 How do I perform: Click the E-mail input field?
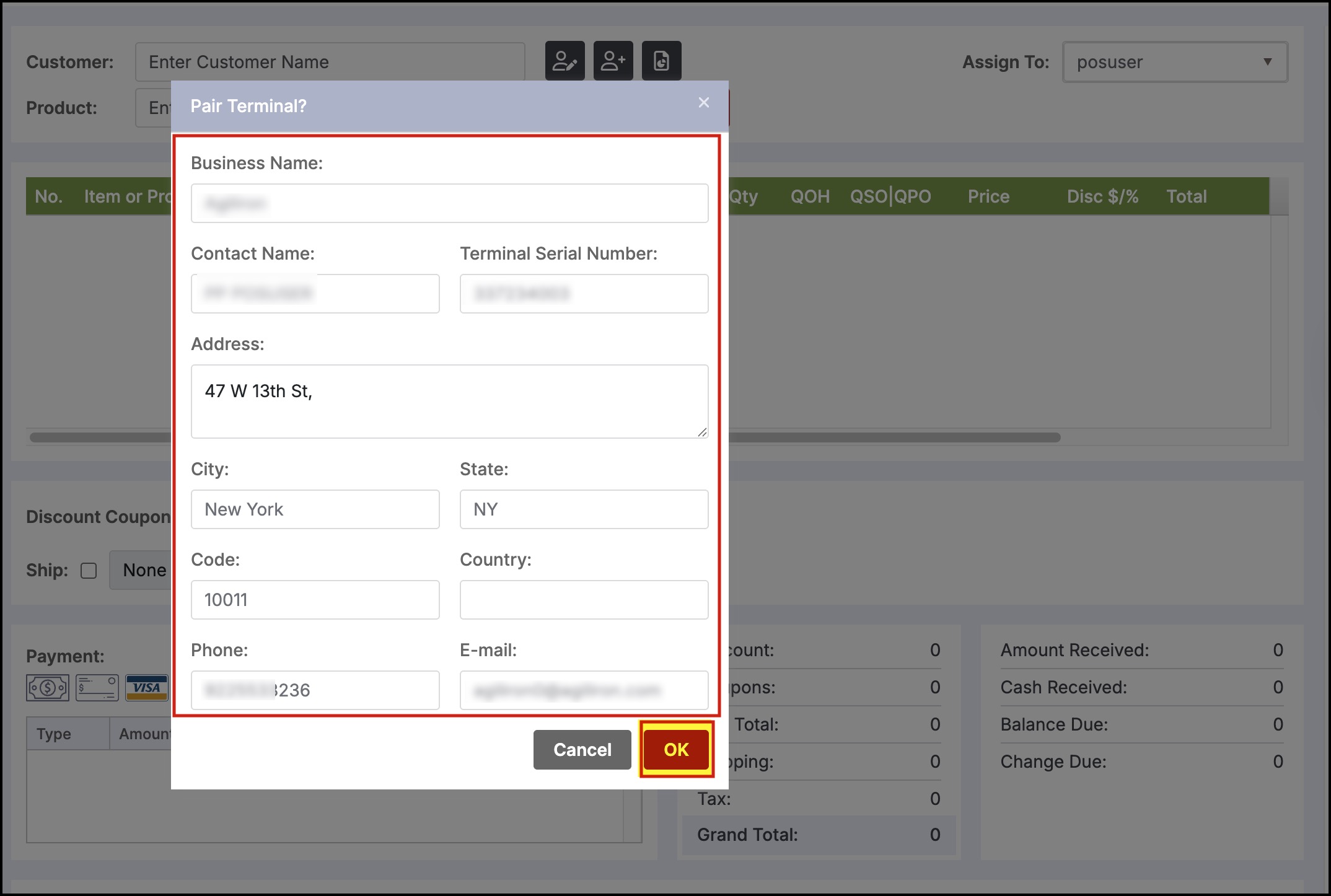(x=584, y=690)
